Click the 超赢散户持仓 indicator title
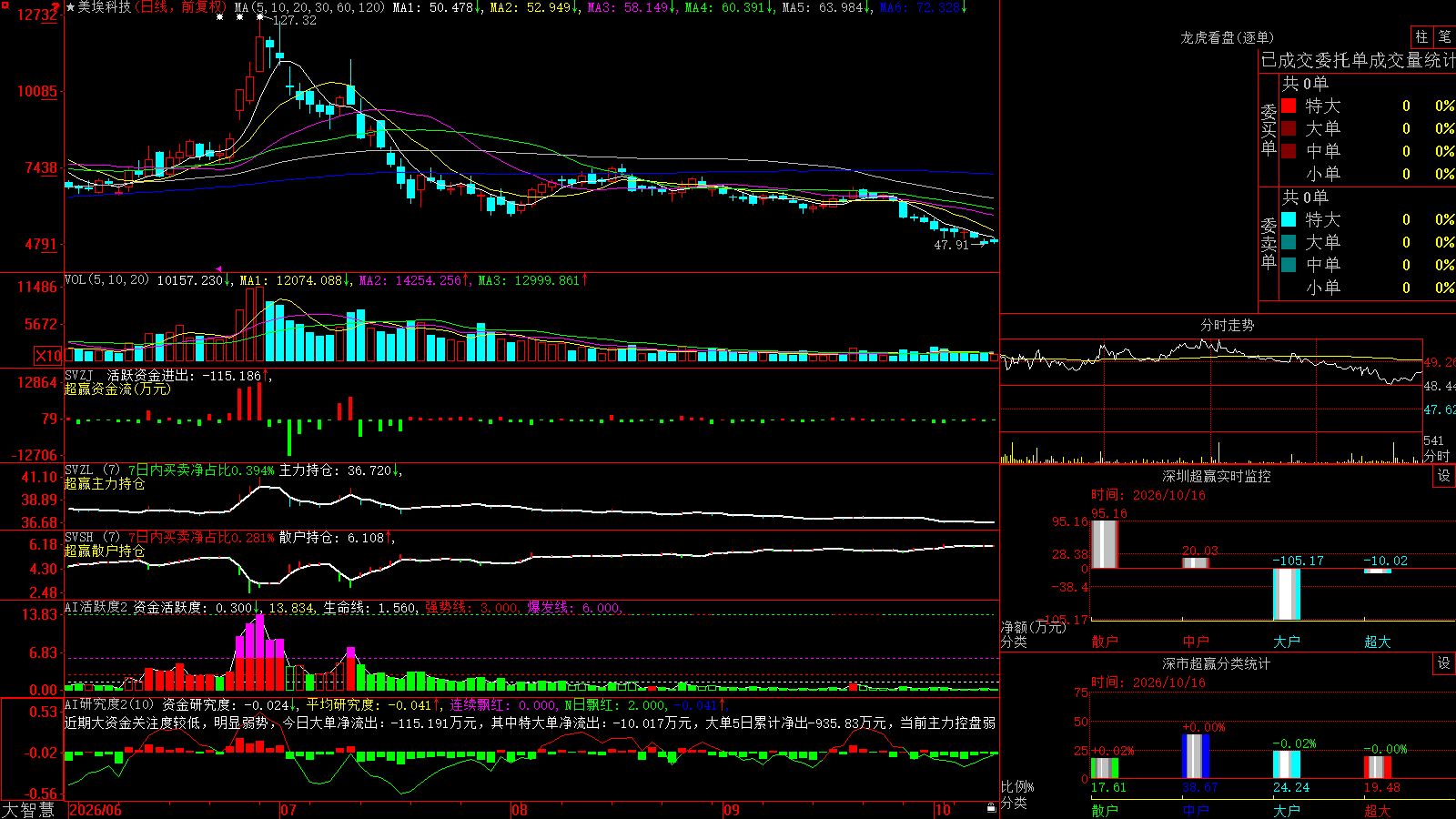Image resolution: width=1456 pixels, height=819 pixels. tap(105, 551)
